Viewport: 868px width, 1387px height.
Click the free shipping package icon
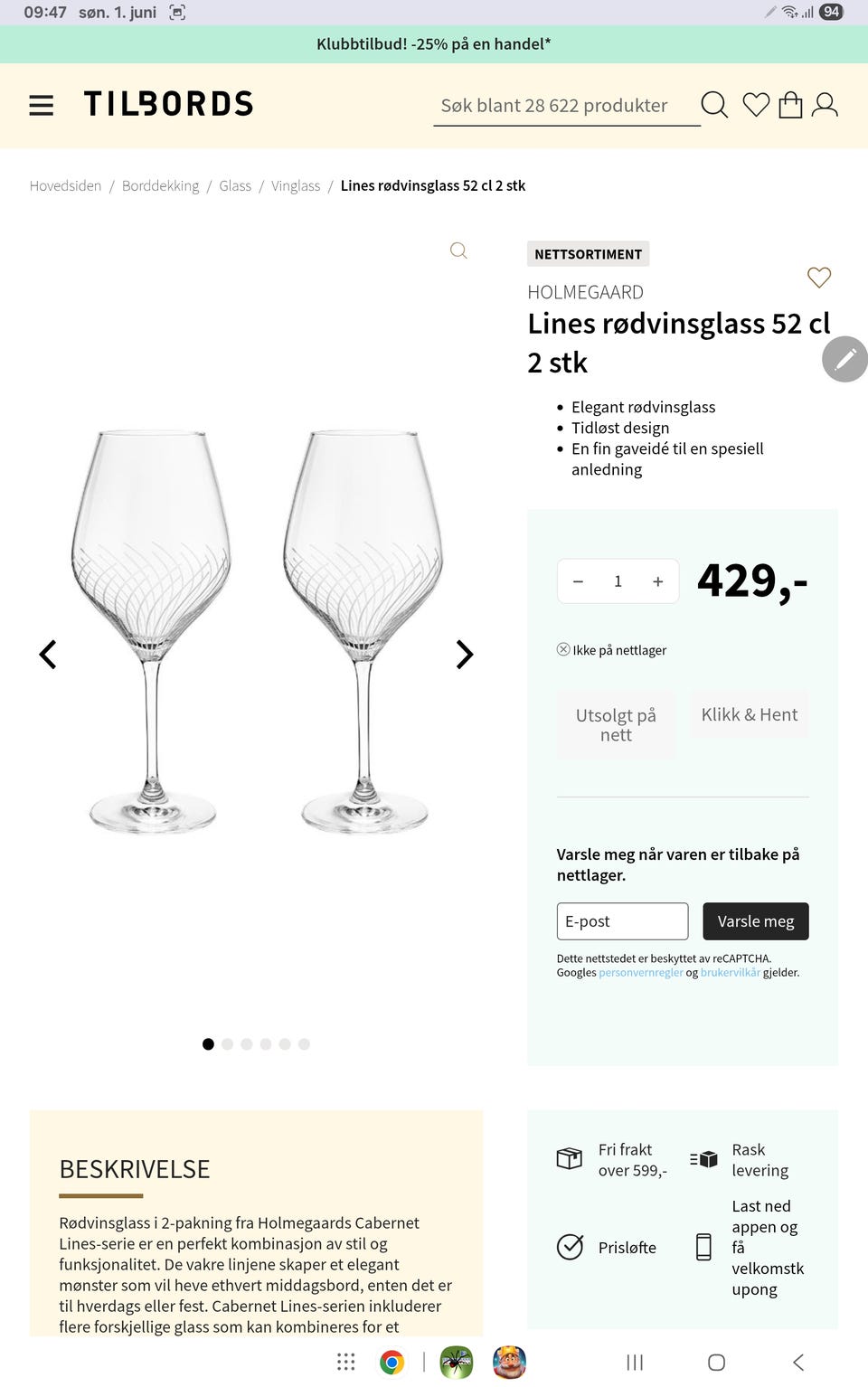[x=569, y=1158]
